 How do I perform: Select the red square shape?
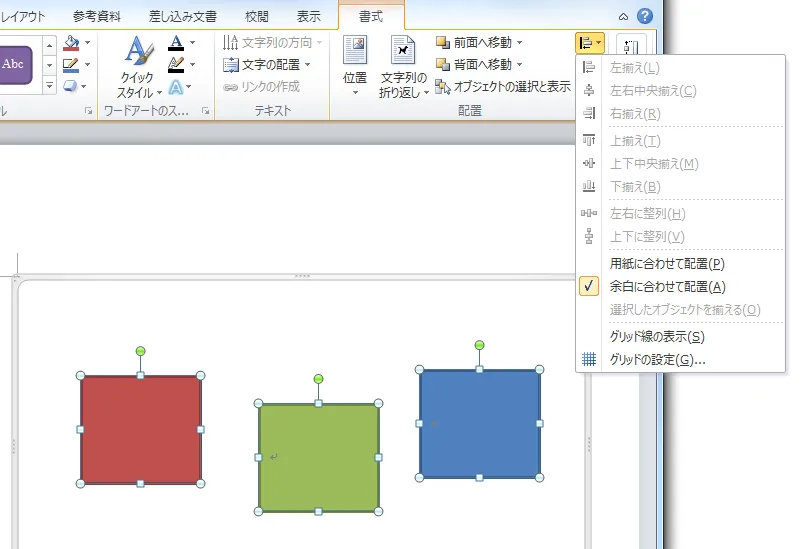(140, 429)
